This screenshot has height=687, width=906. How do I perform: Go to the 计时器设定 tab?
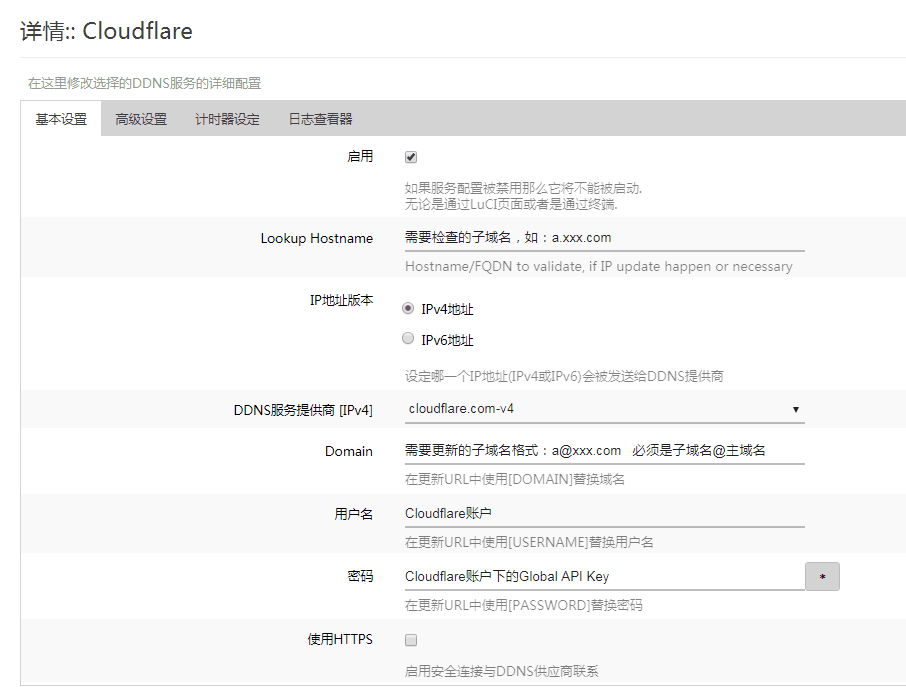coord(227,120)
